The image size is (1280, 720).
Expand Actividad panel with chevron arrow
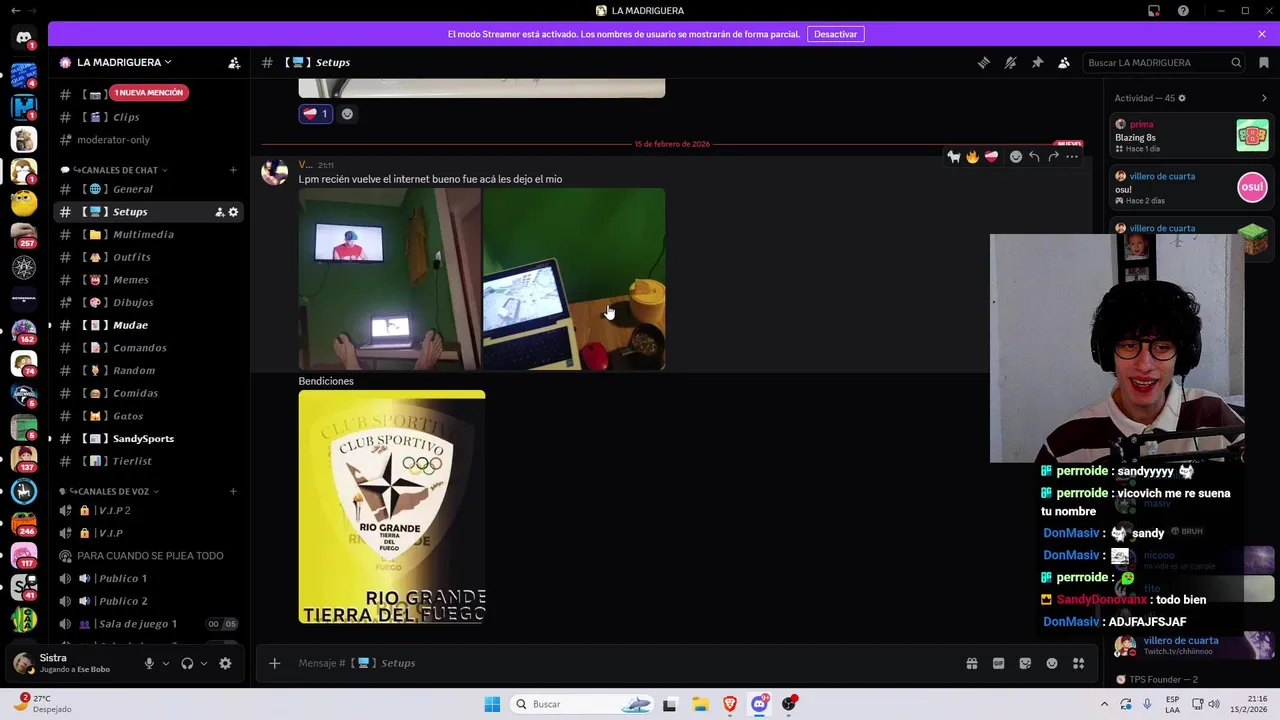click(1264, 98)
